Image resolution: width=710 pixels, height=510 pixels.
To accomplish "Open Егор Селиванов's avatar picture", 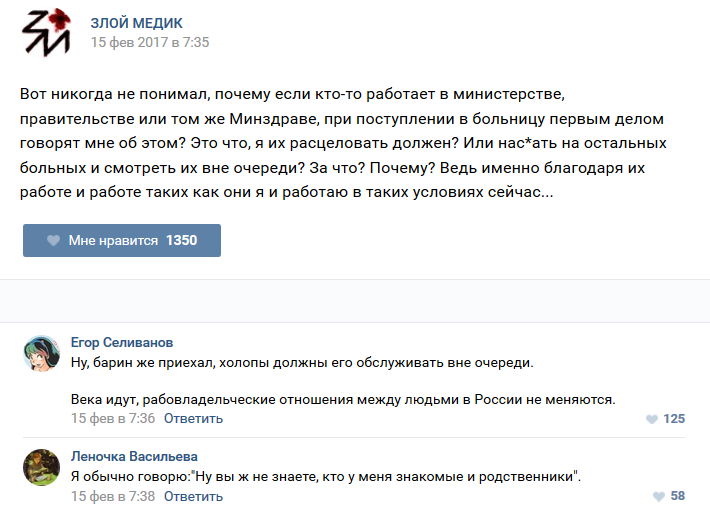I will click(x=41, y=354).
